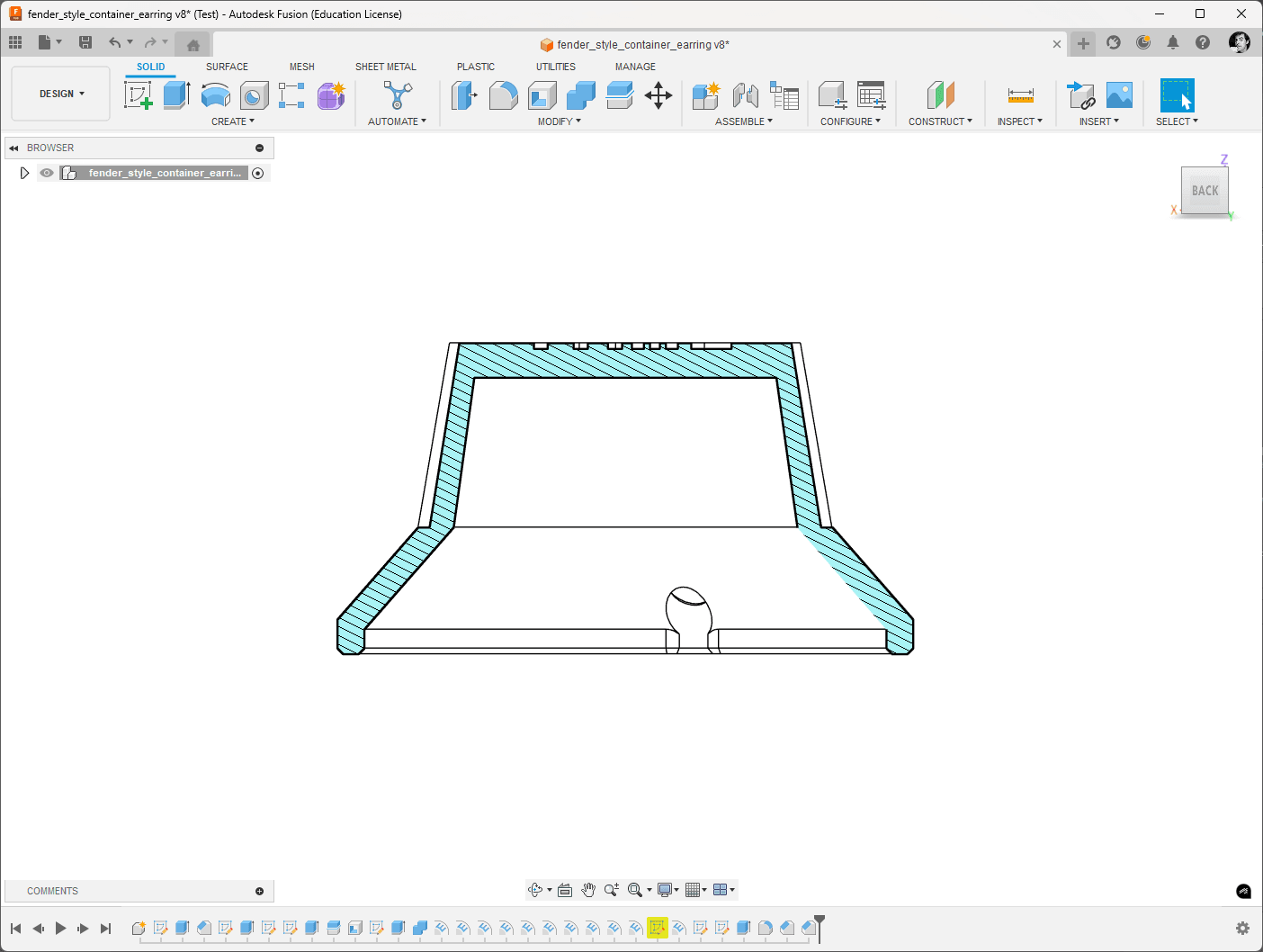Open the INSPECT dropdown menu
The width and height of the screenshot is (1263, 952).
point(1020,121)
